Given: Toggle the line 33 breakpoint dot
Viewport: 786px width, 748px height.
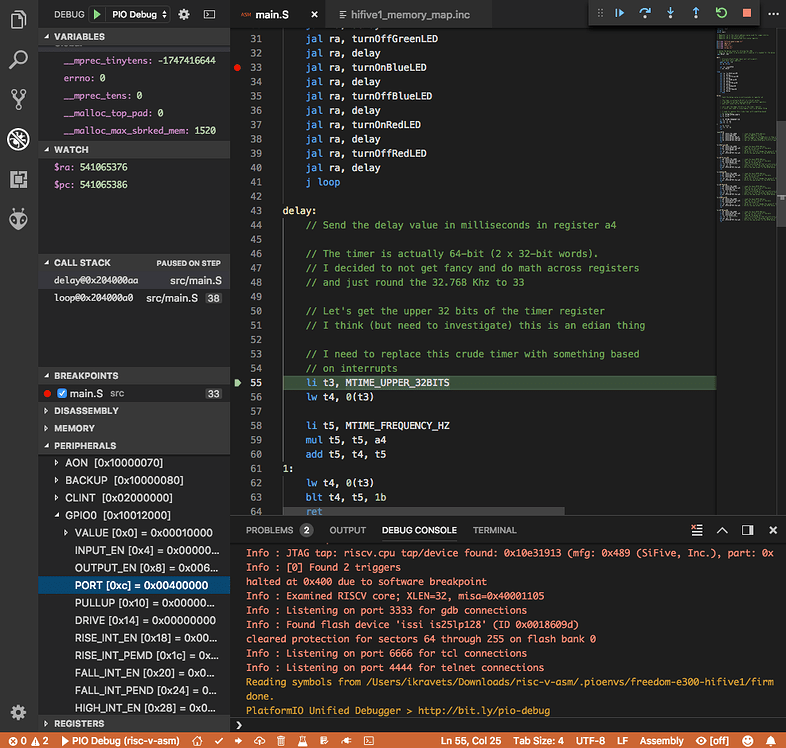Looking at the screenshot, I should click(238, 67).
